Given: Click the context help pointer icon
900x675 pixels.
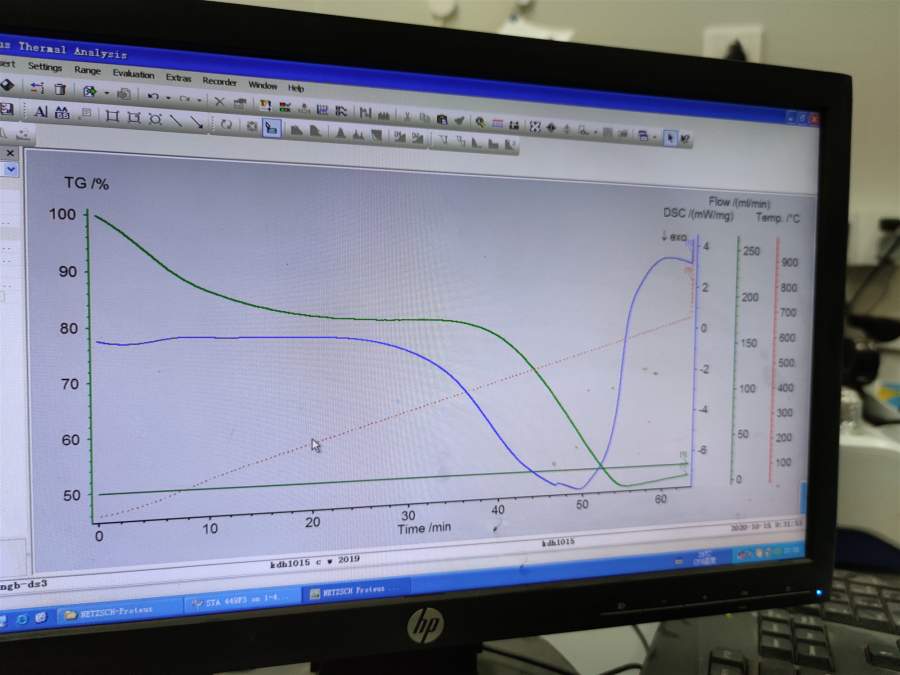Looking at the screenshot, I should (x=685, y=139).
